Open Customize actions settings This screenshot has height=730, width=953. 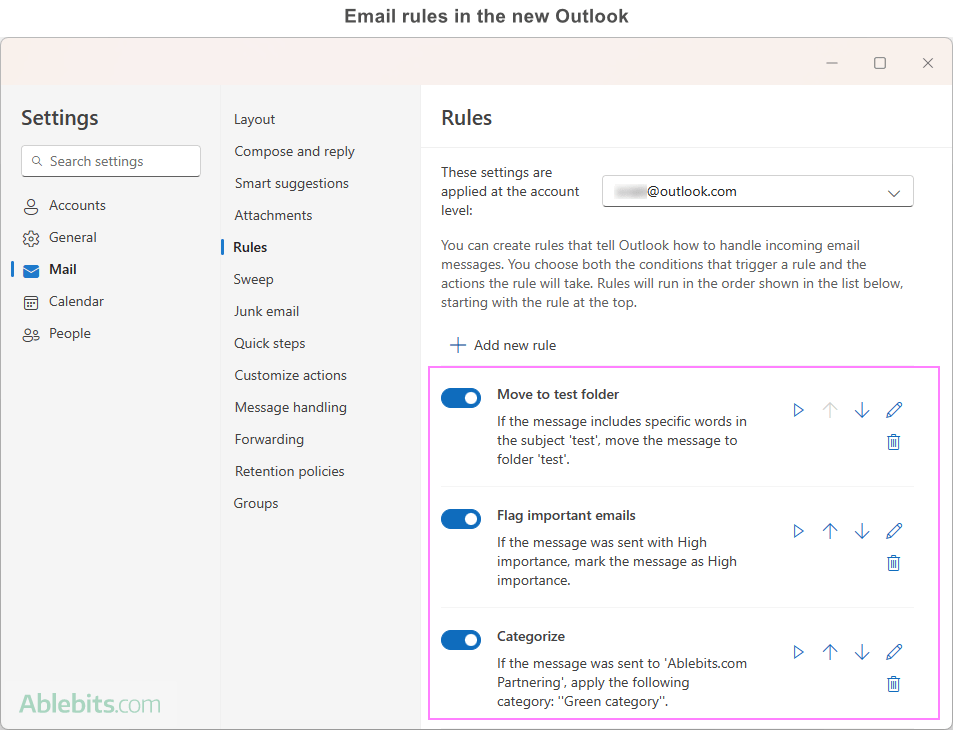coord(291,376)
